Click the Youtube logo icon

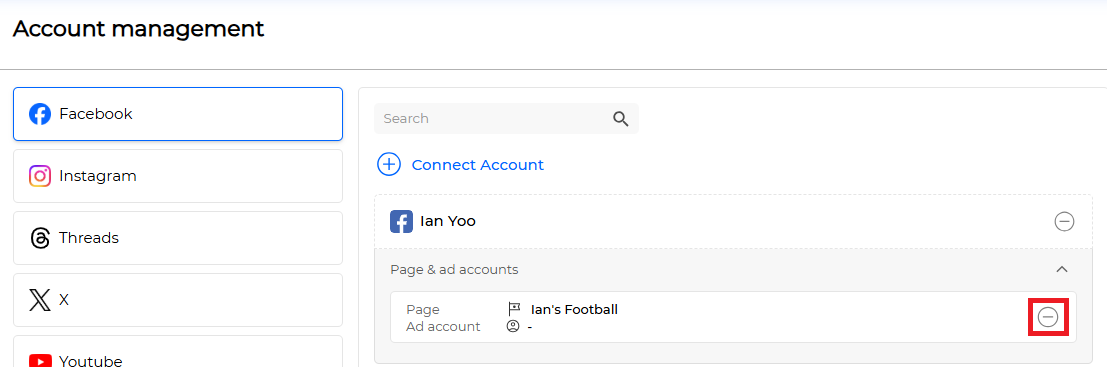coord(40,361)
